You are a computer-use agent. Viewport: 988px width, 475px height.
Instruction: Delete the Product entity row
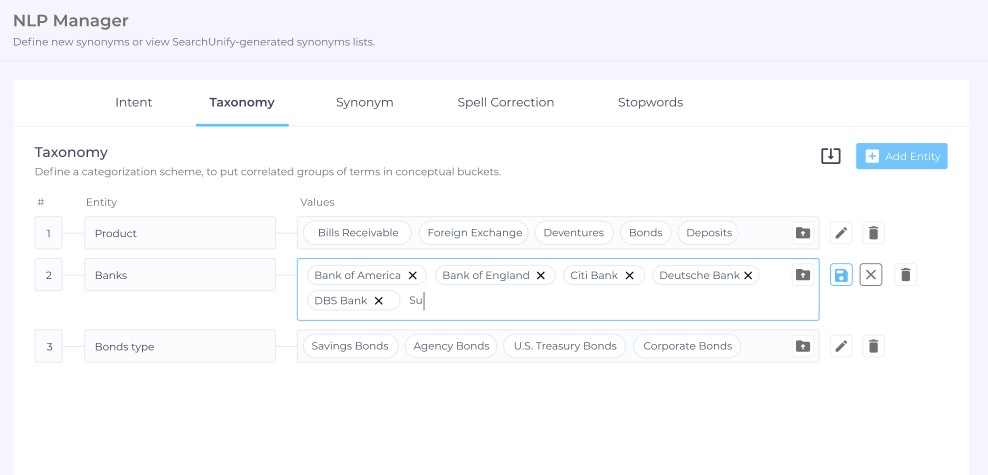click(x=873, y=233)
